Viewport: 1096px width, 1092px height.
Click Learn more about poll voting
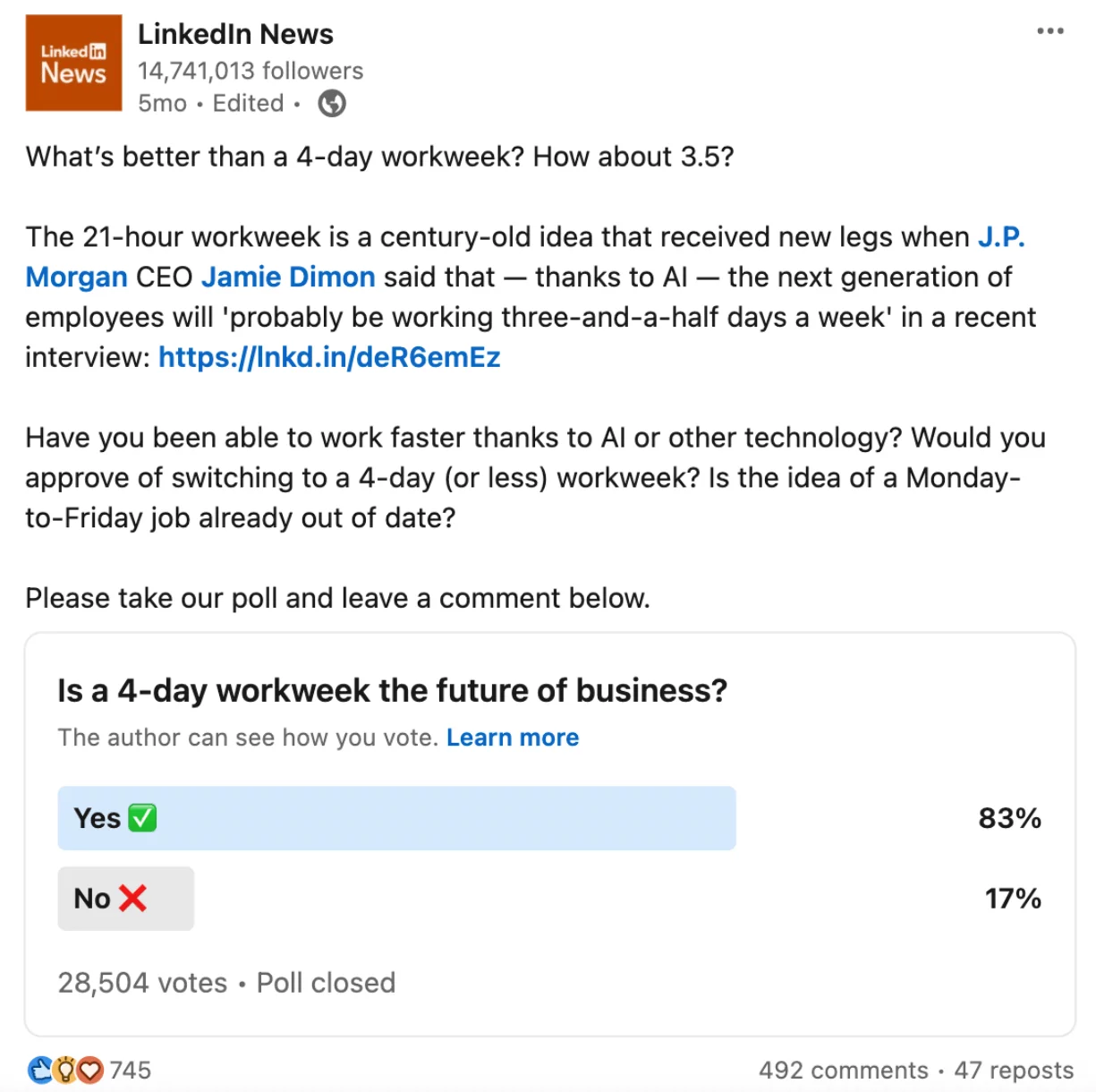point(513,738)
